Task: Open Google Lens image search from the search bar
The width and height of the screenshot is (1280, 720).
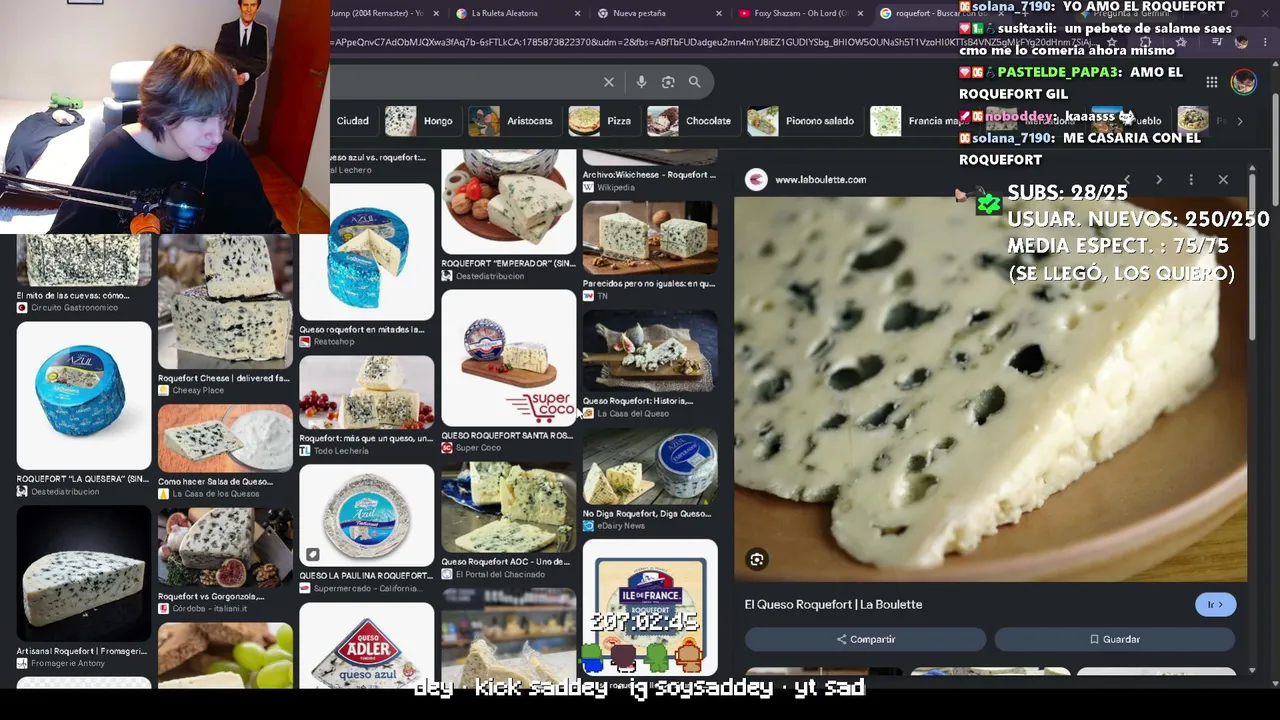Action: pyautogui.click(x=668, y=82)
